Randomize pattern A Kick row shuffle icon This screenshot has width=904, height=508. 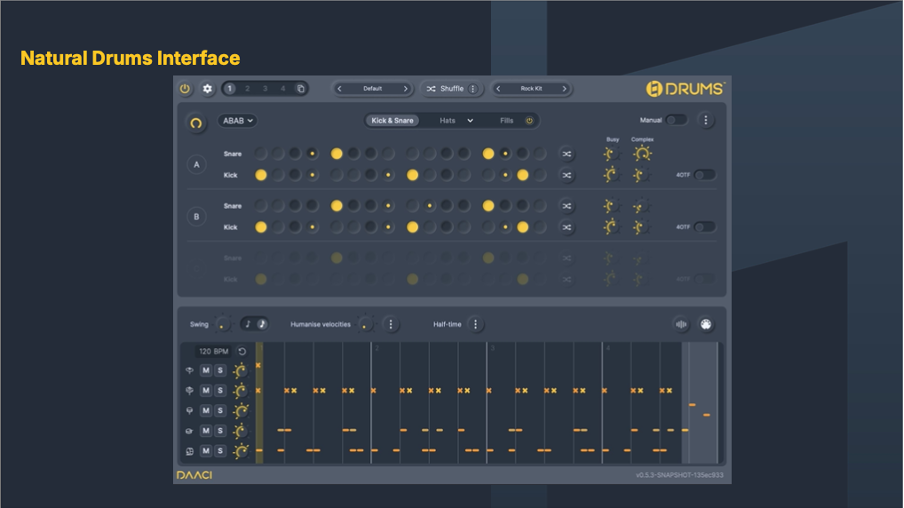(567, 175)
